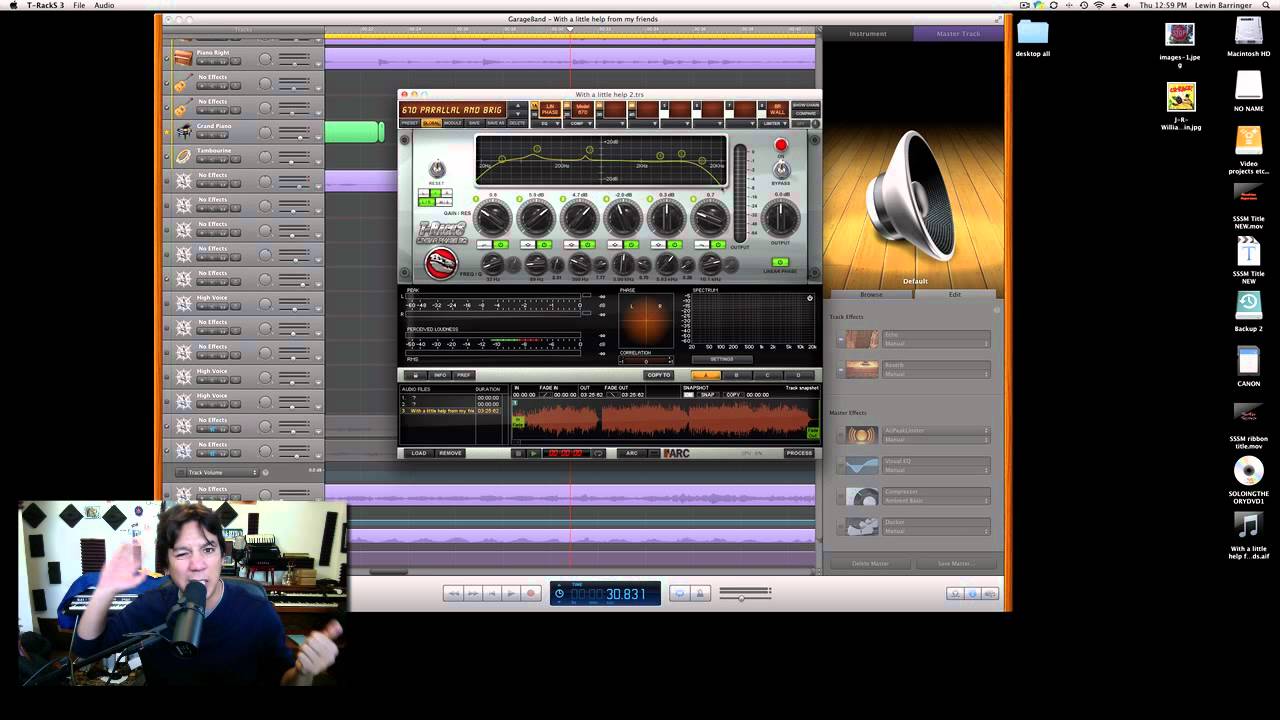Flip the EQ Reset toggle switch
Screen dimensions: 1280x720
coord(437,169)
